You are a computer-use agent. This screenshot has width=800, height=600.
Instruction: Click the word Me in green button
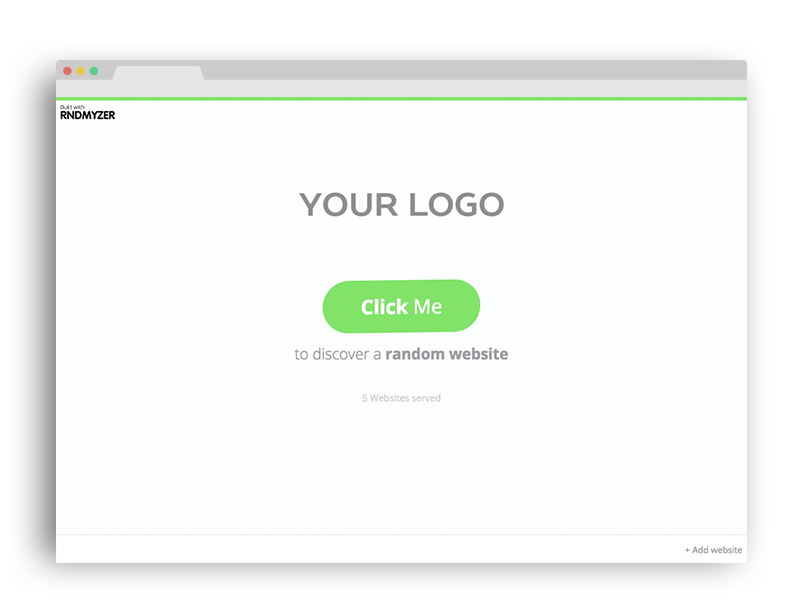(428, 307)
